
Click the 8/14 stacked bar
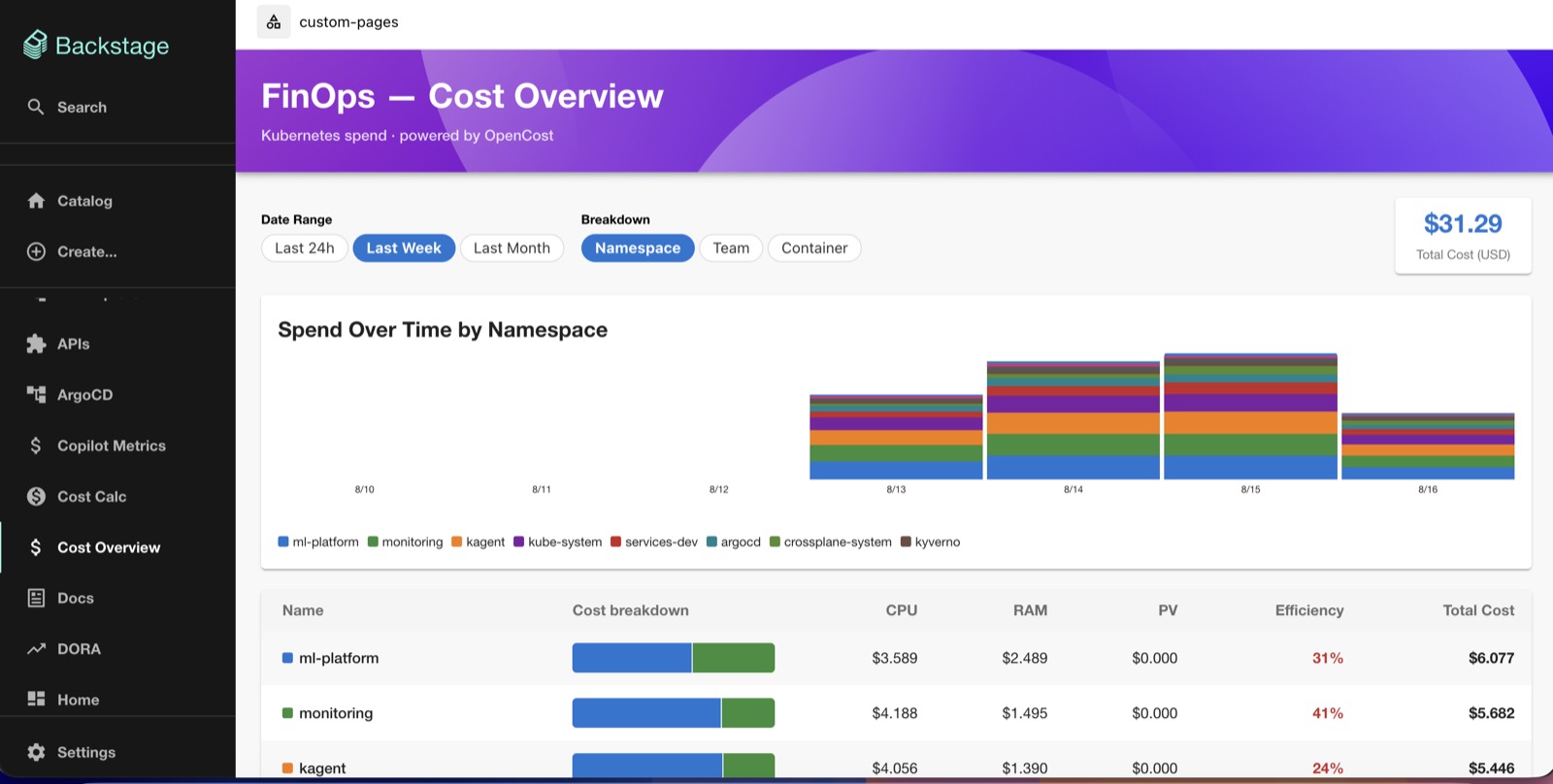(1074, 420)
